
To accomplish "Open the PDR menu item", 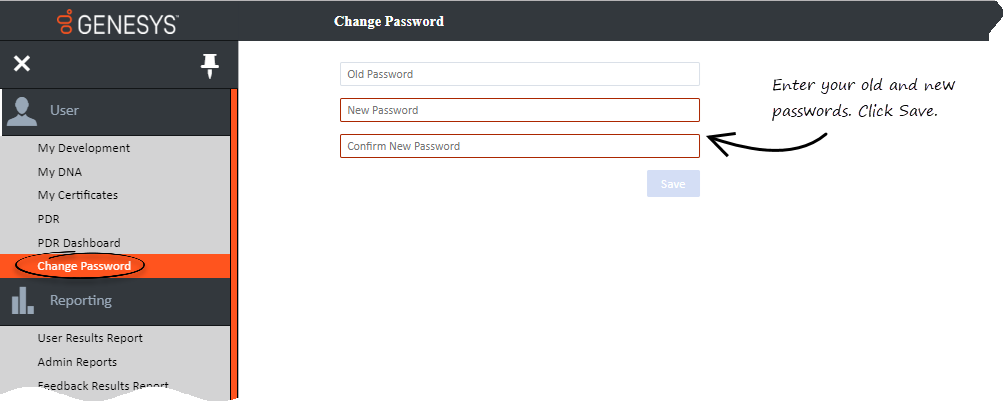I will coord(49,219).
